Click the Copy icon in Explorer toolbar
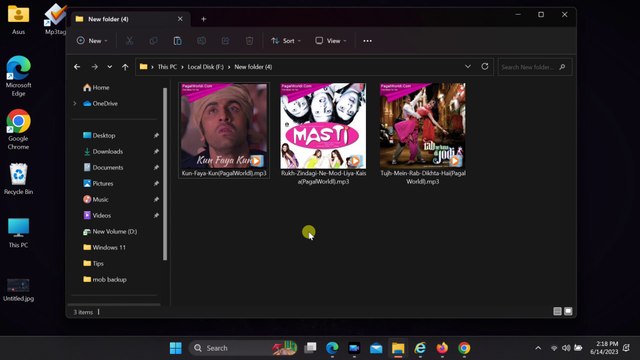The width and height of the screenshot is (640, 360). click(153, 41)
